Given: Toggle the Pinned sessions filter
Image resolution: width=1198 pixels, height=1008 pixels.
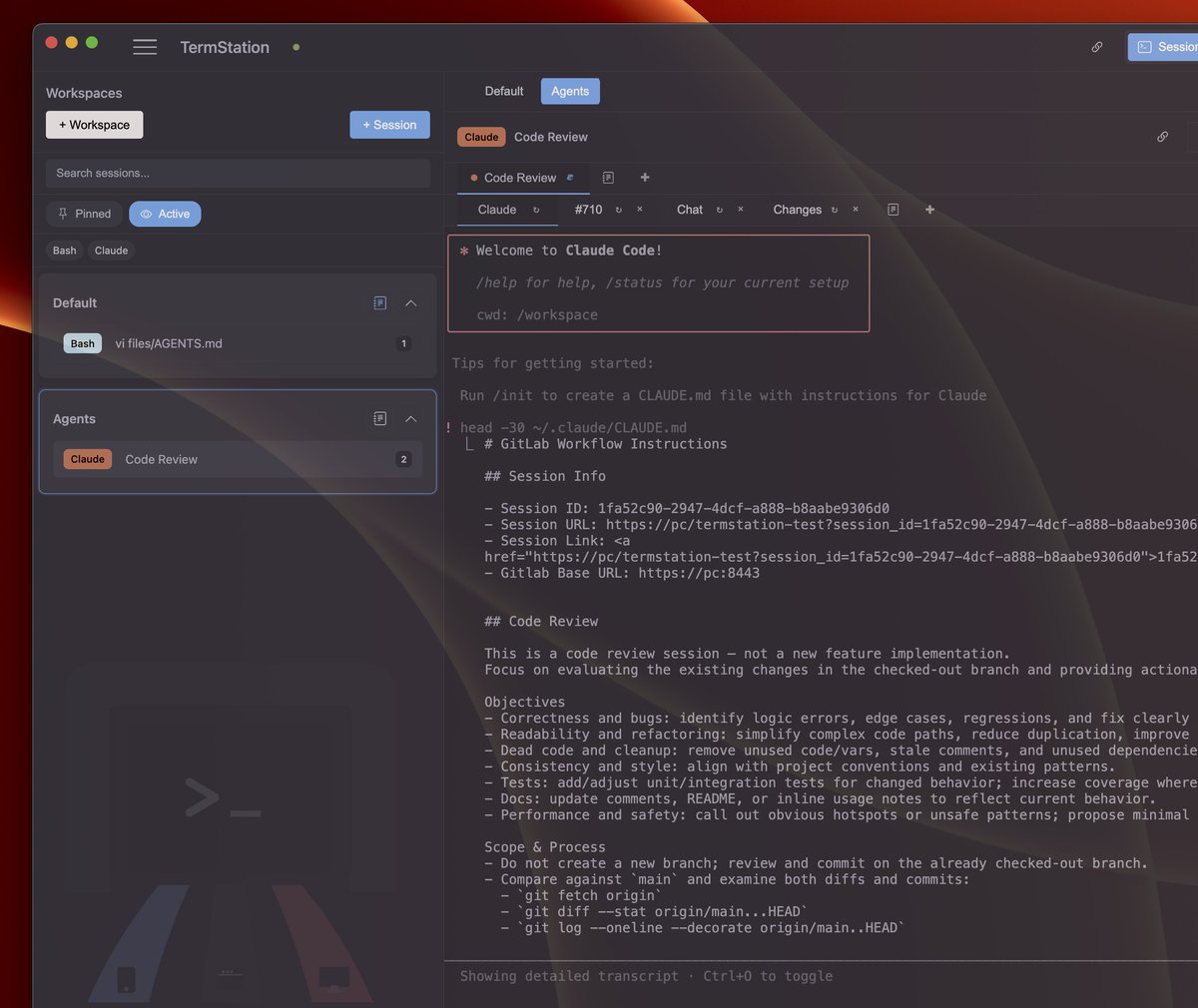Looking at the screenshot, I should click(x=84, y=214).
